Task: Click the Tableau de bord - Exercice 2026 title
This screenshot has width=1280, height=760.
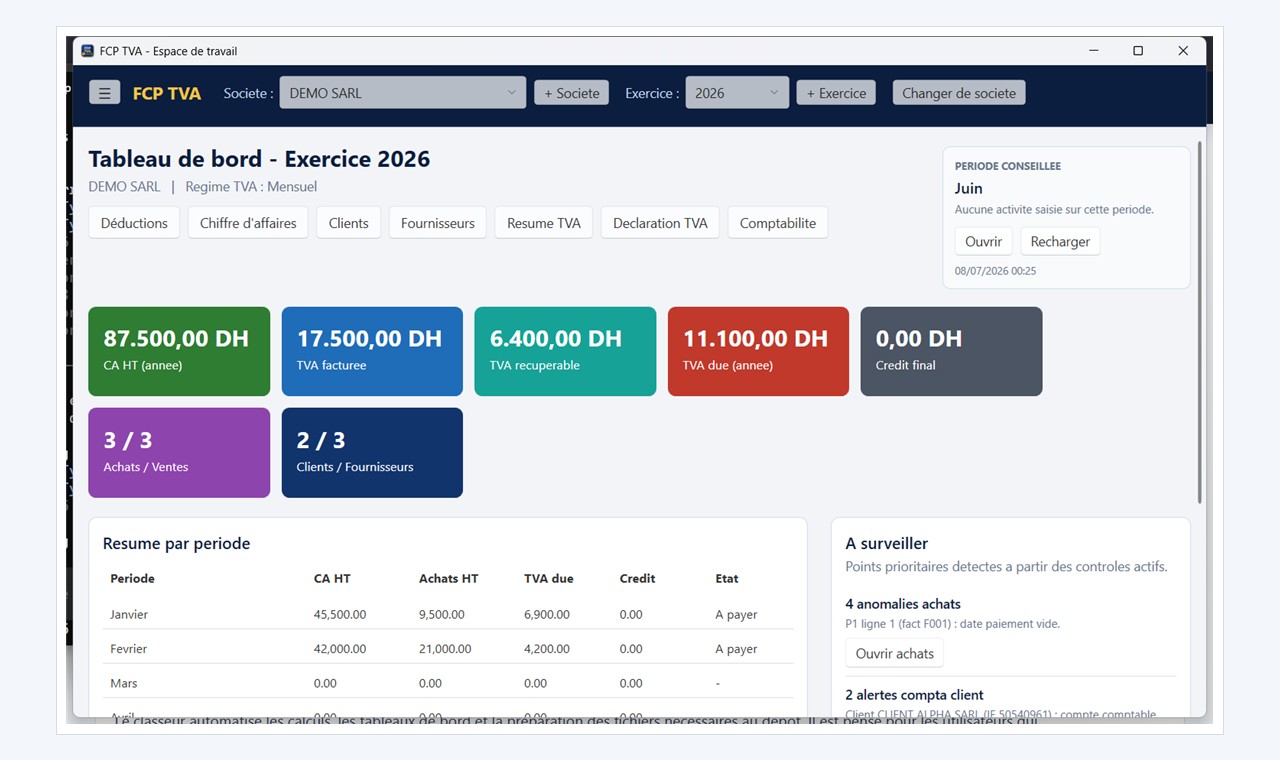Action: (259, 159)
